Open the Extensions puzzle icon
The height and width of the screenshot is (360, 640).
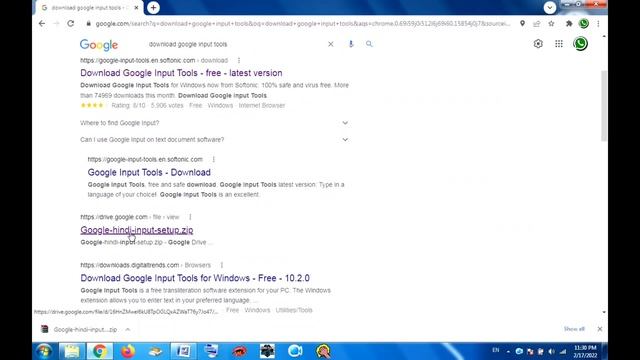pos(569,24)
